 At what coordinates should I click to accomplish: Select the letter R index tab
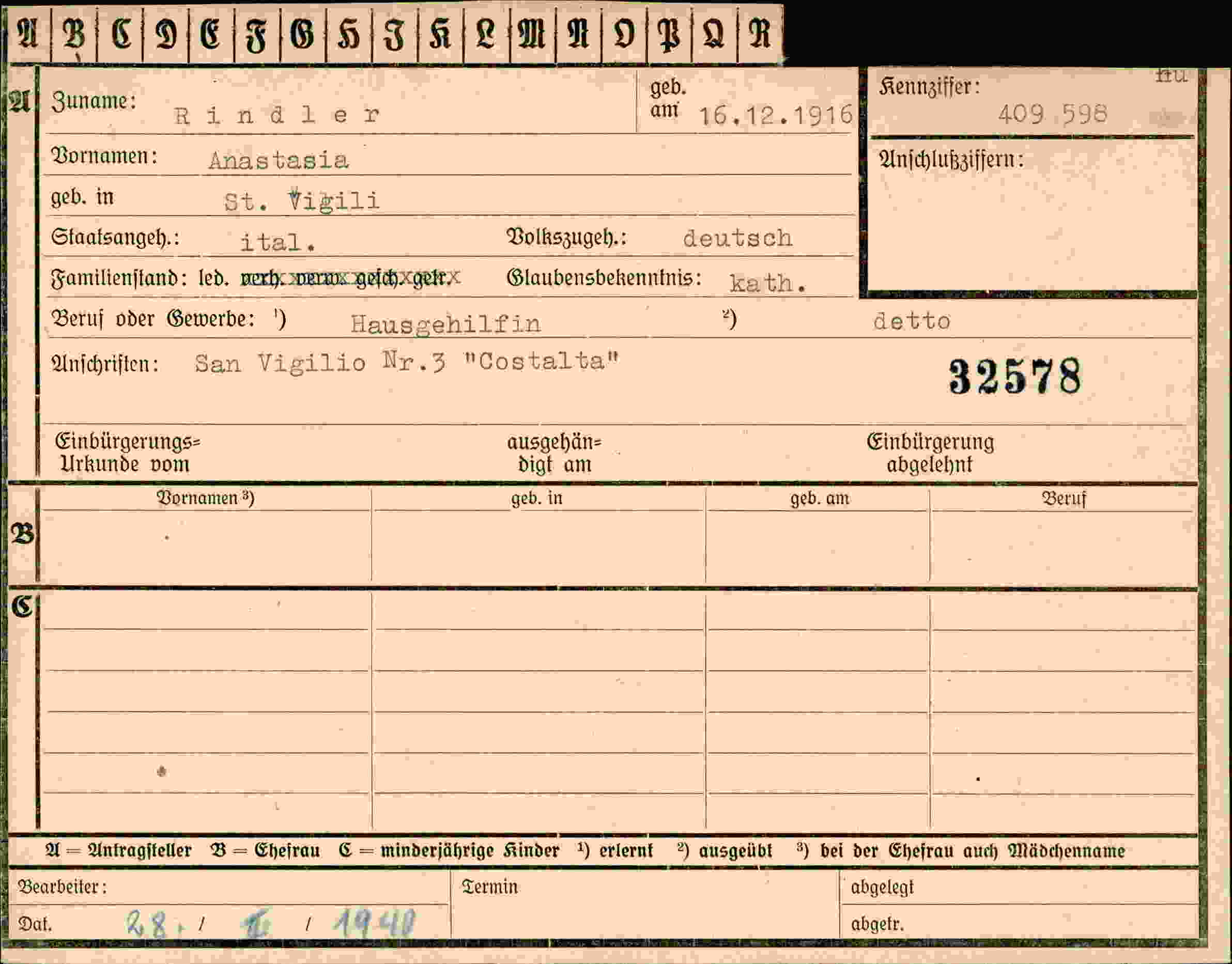pos(761,33)
